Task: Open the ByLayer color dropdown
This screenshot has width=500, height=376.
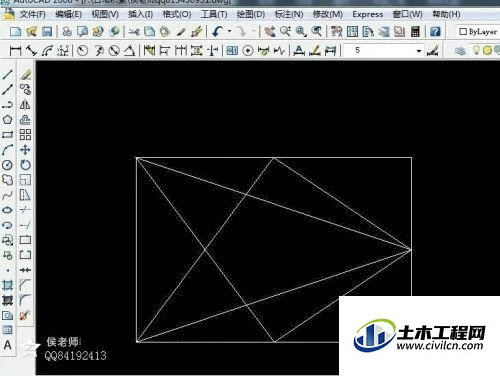Action: (478, 32)
